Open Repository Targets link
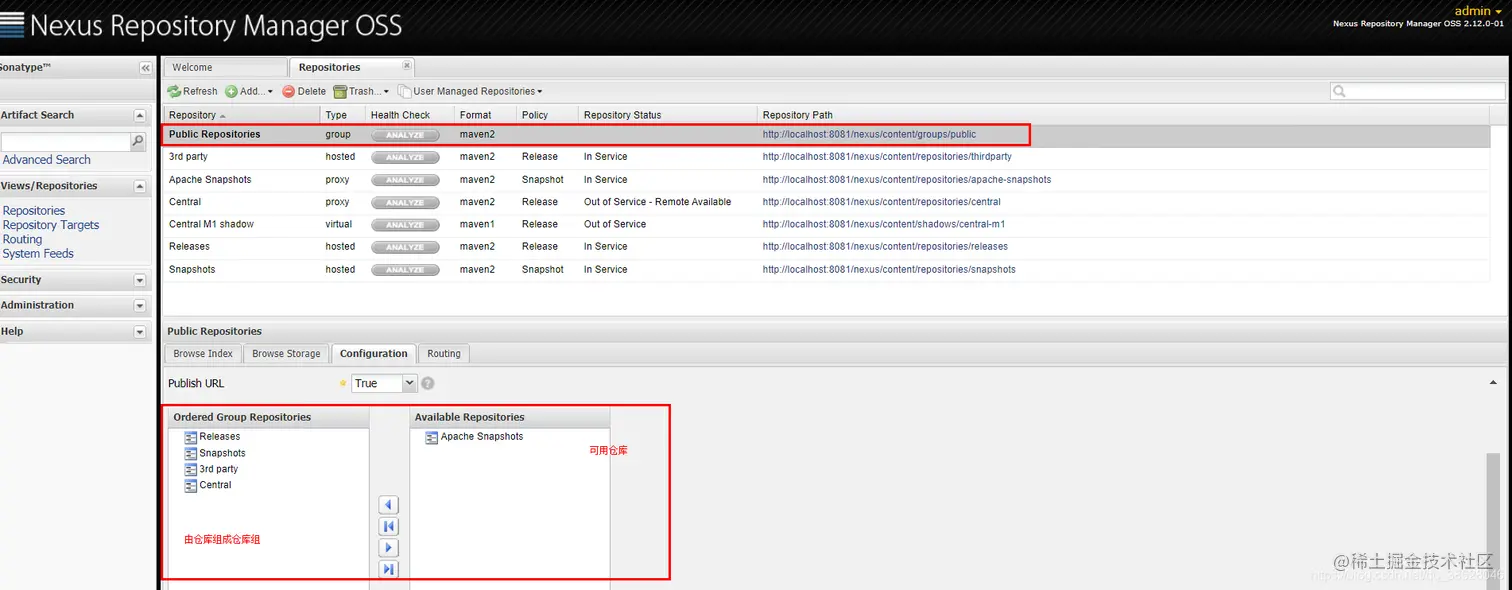1512x590 pixels. (51, 225)
